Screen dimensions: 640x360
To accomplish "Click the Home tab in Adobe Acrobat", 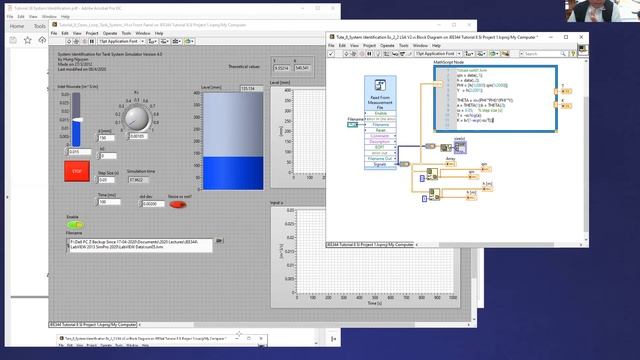I will 17,26.
